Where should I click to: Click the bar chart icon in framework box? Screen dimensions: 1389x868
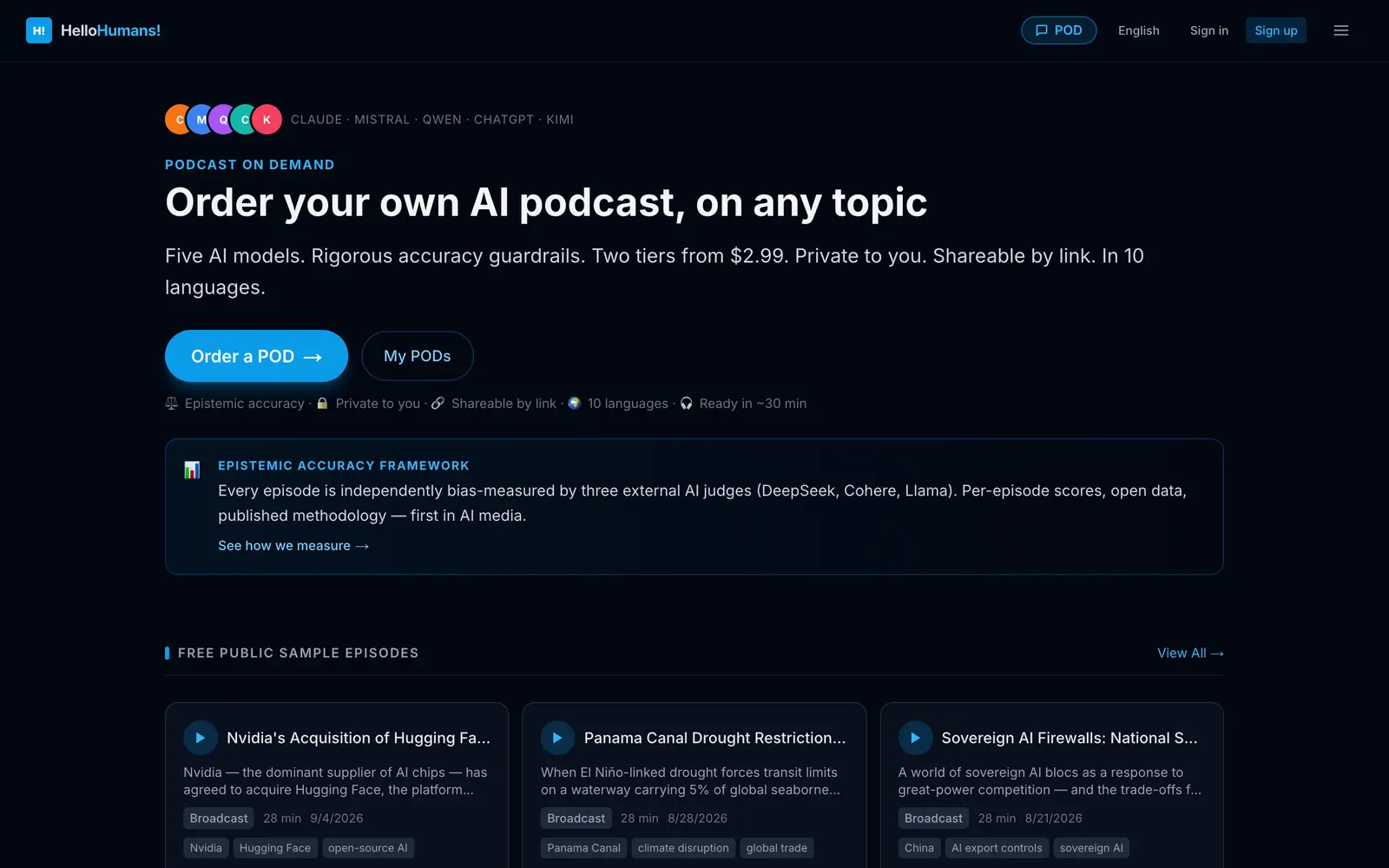[x=192, y=470]
